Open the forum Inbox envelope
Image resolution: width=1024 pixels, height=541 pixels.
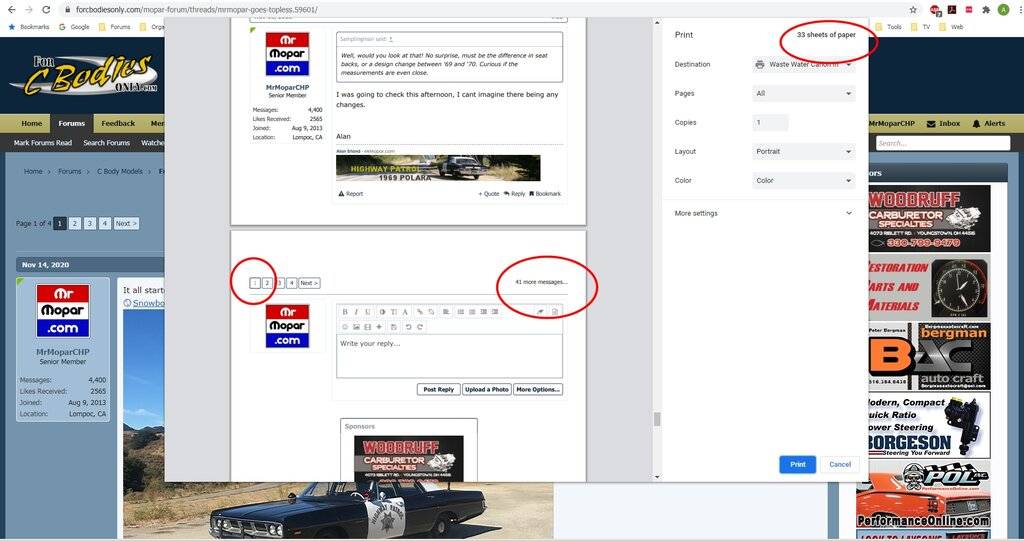(943, 123)
